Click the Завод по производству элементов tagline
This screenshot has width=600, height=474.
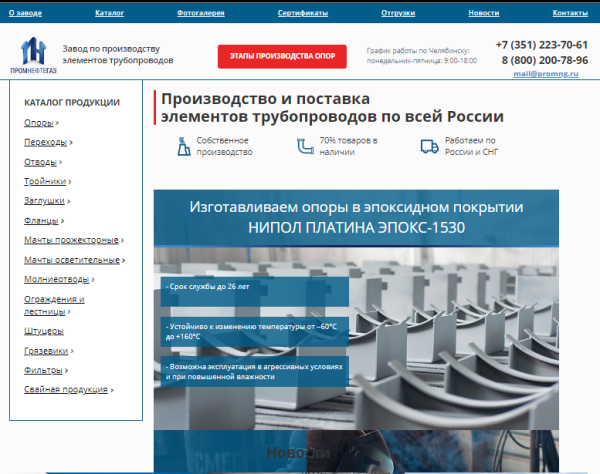118,54
